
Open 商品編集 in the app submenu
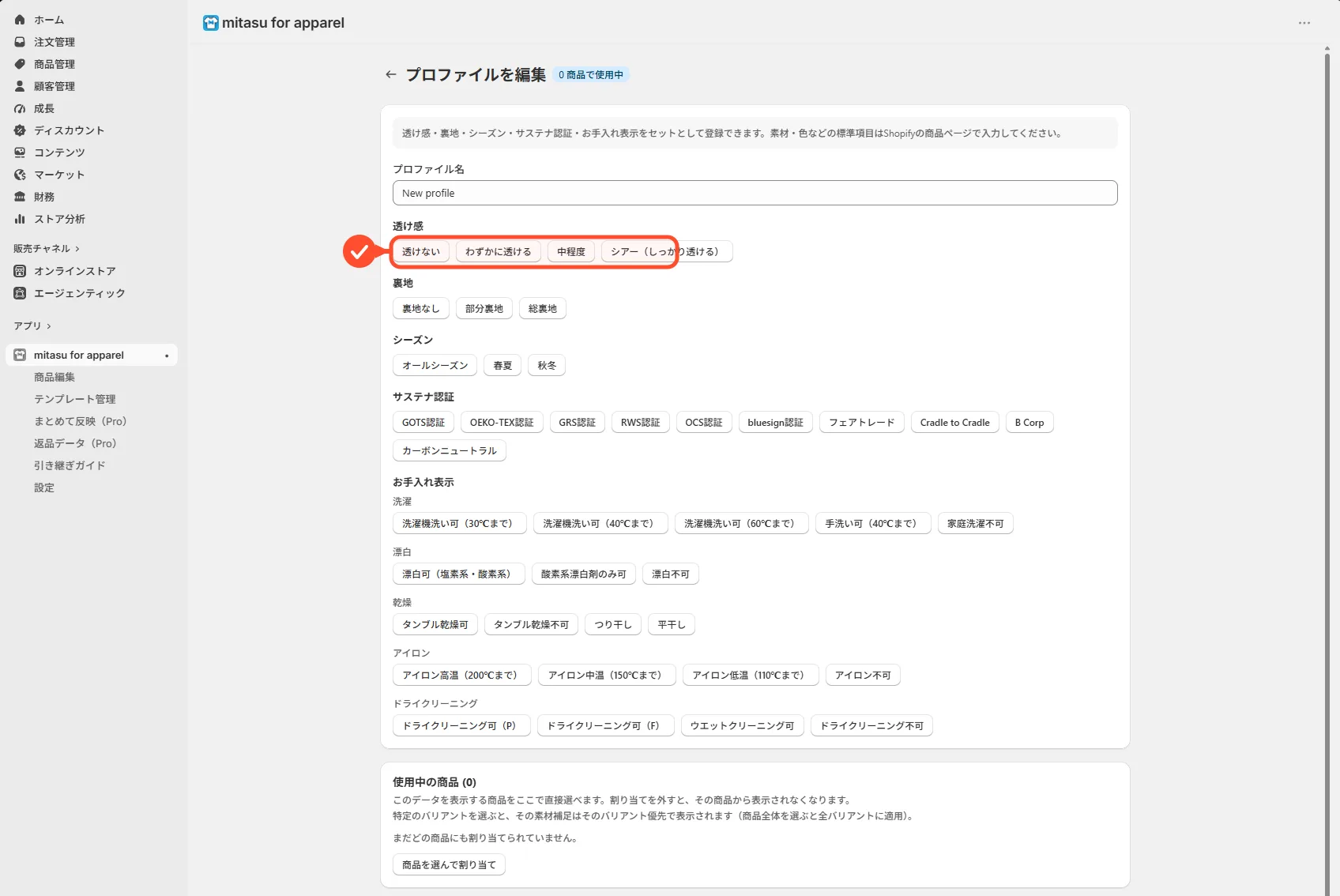click(55, 378)
